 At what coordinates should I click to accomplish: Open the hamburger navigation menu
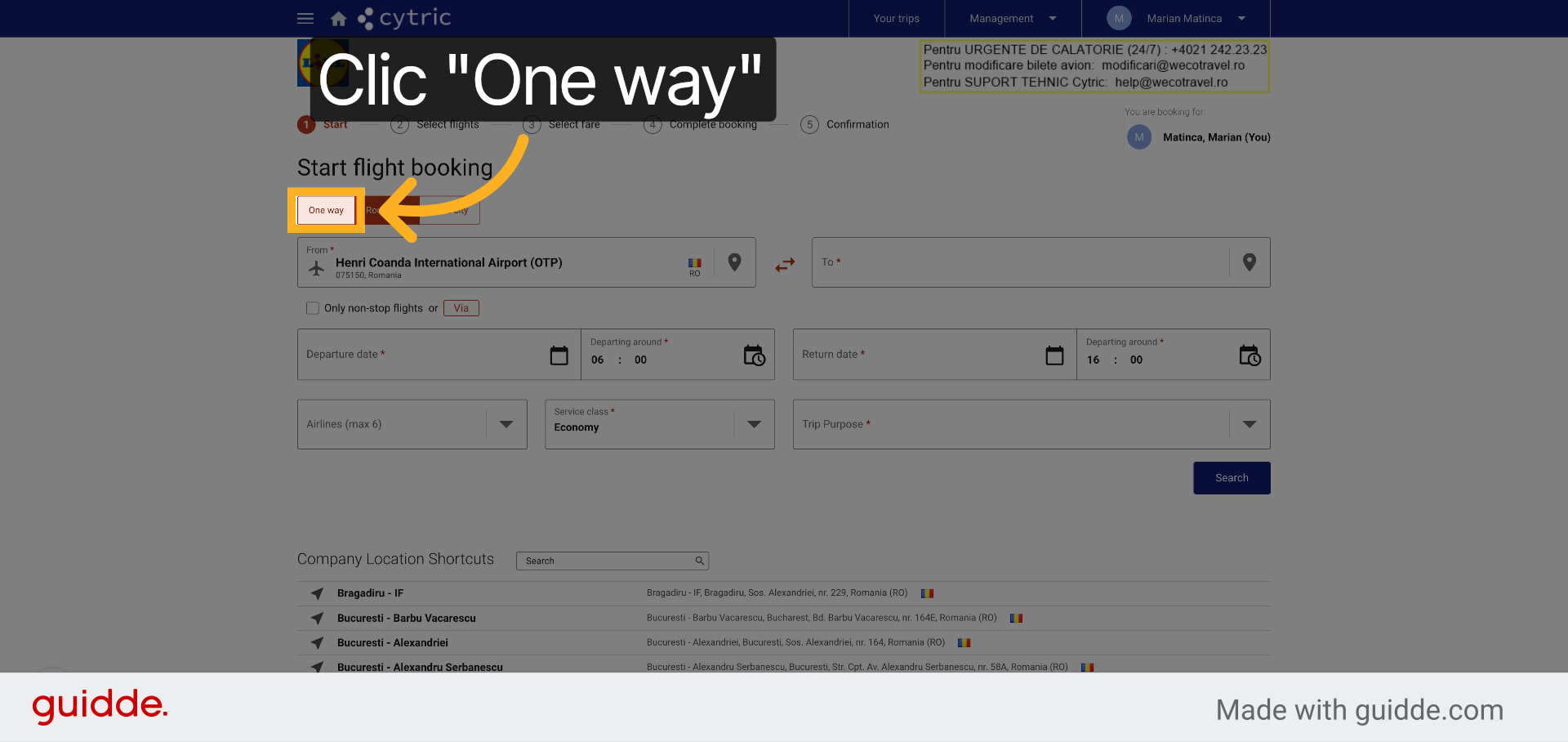point(305,18)
